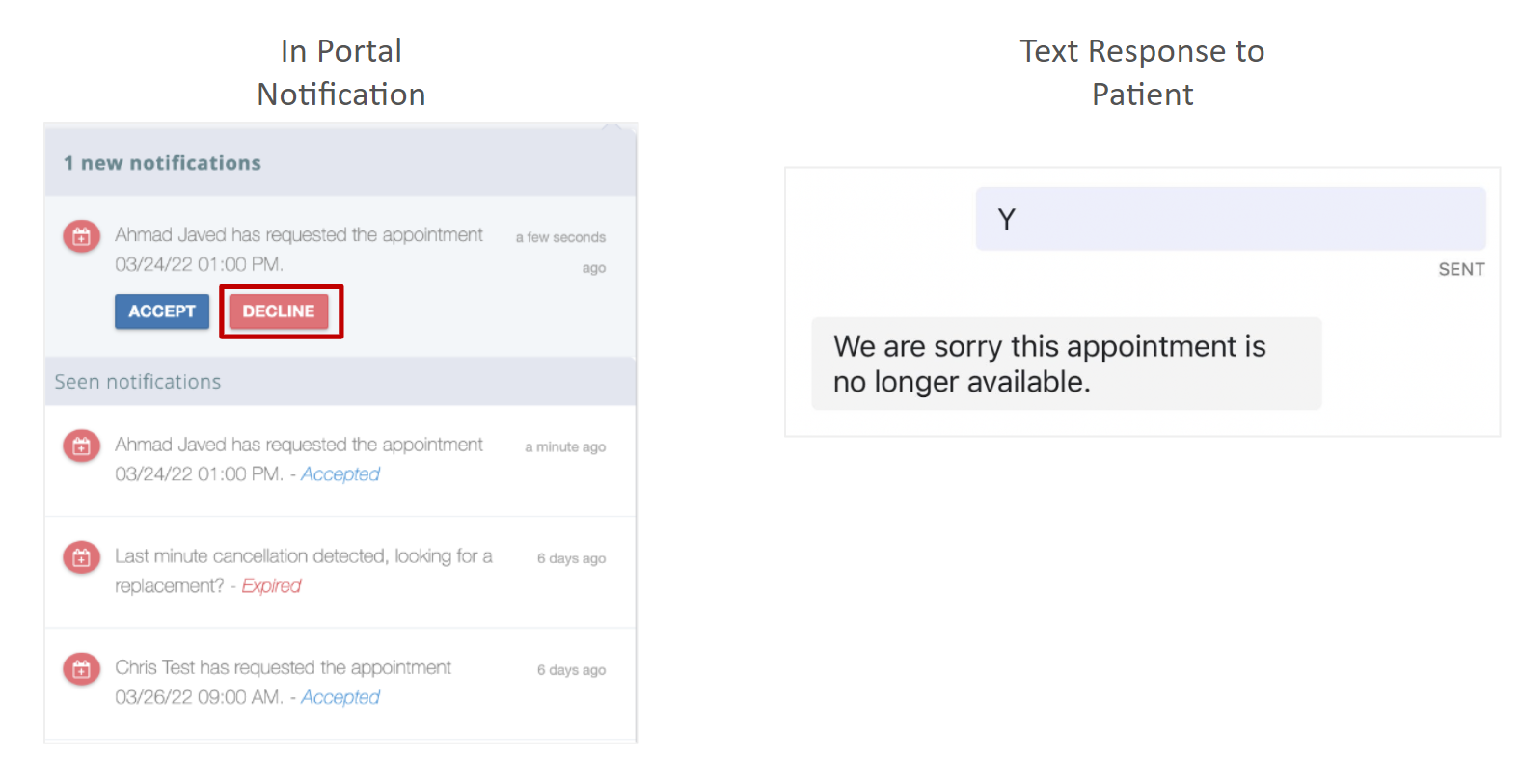Screen dimensions: 1521x784
Task: Click the highlighted DECLINE button
Action: pos(280,311)
